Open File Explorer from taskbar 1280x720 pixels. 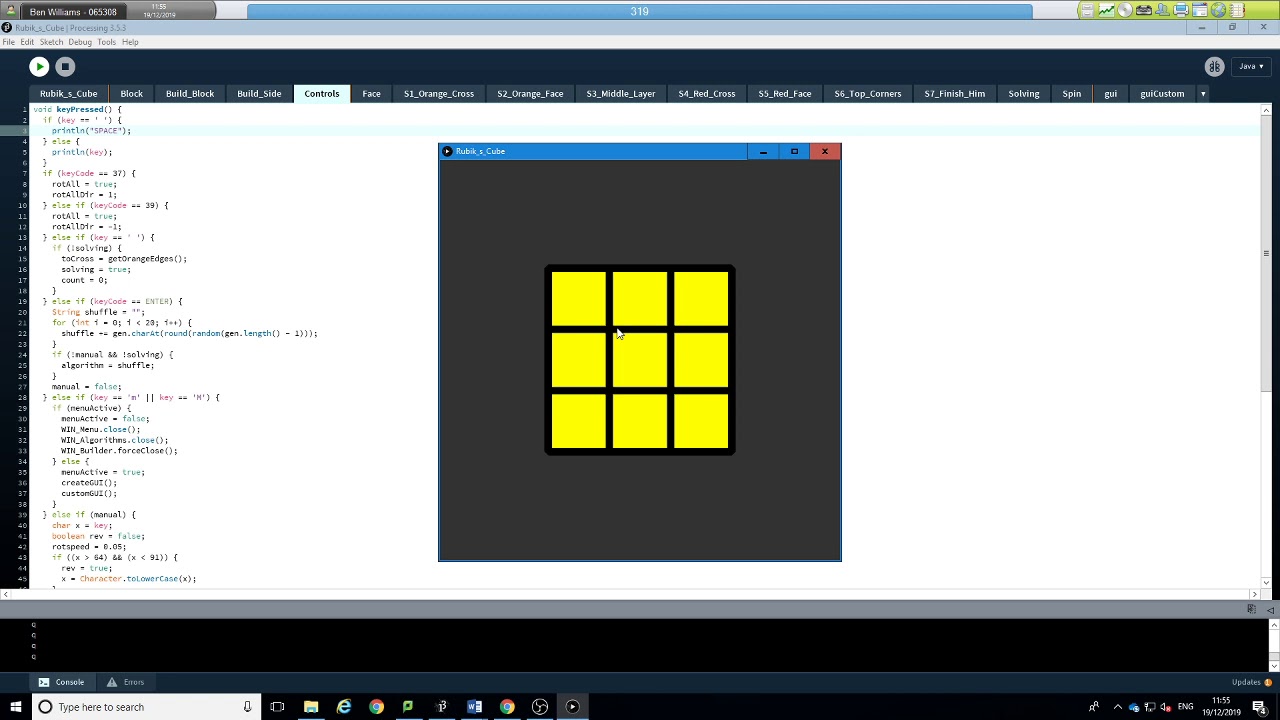pos(311,707)
